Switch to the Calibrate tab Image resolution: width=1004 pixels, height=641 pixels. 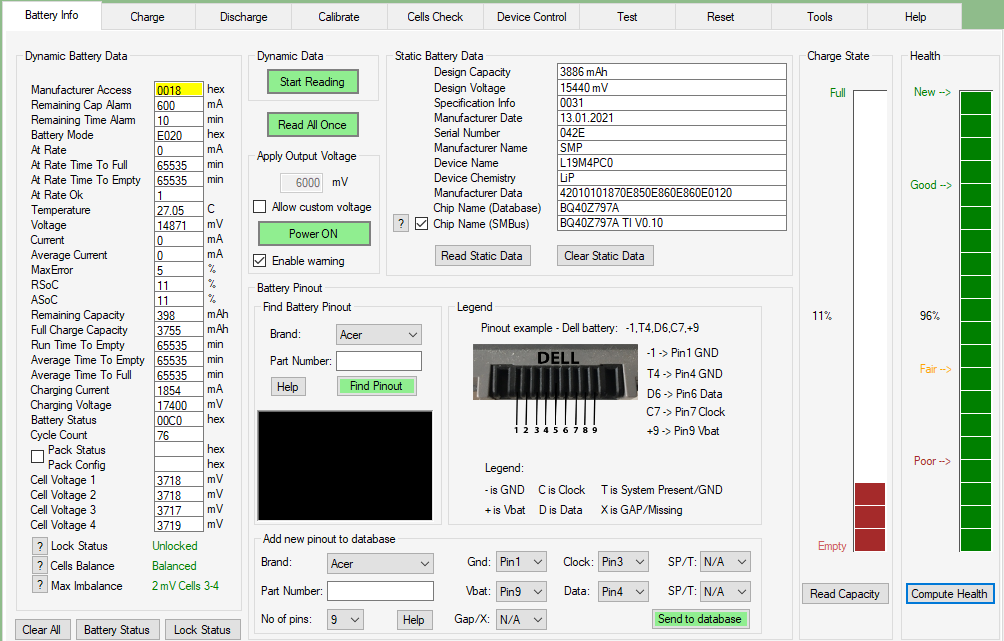(339, 17)
